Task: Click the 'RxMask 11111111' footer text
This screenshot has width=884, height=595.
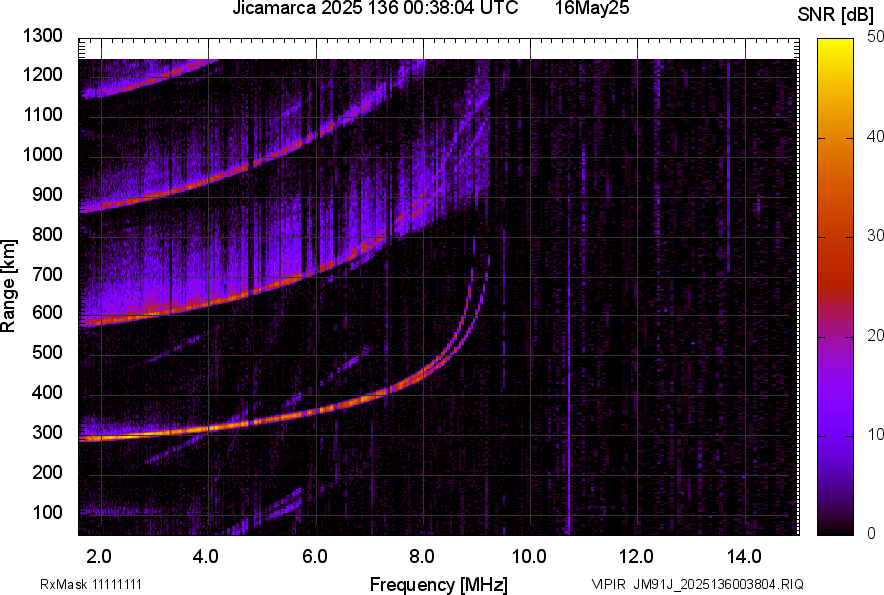Action: (x=91, y=584)
